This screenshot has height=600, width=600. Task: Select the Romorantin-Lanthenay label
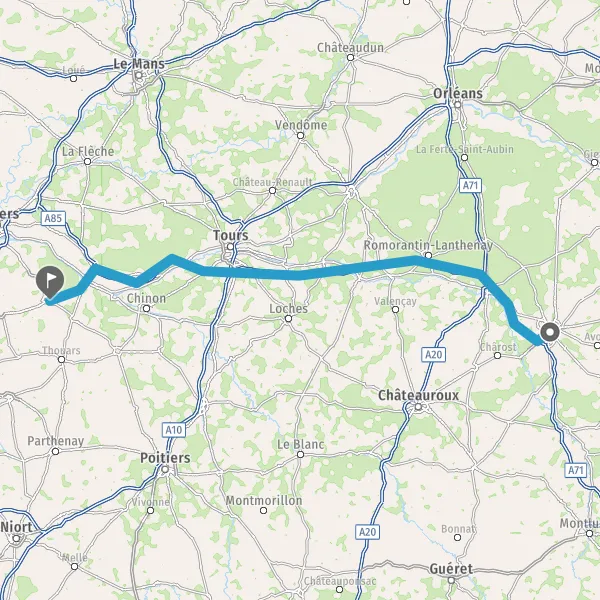428,245
